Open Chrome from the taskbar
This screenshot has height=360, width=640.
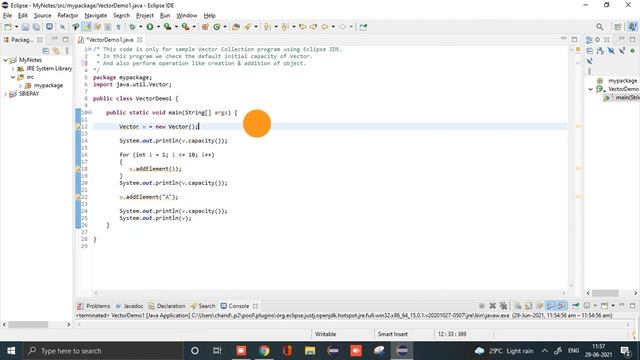coord(264,351)
